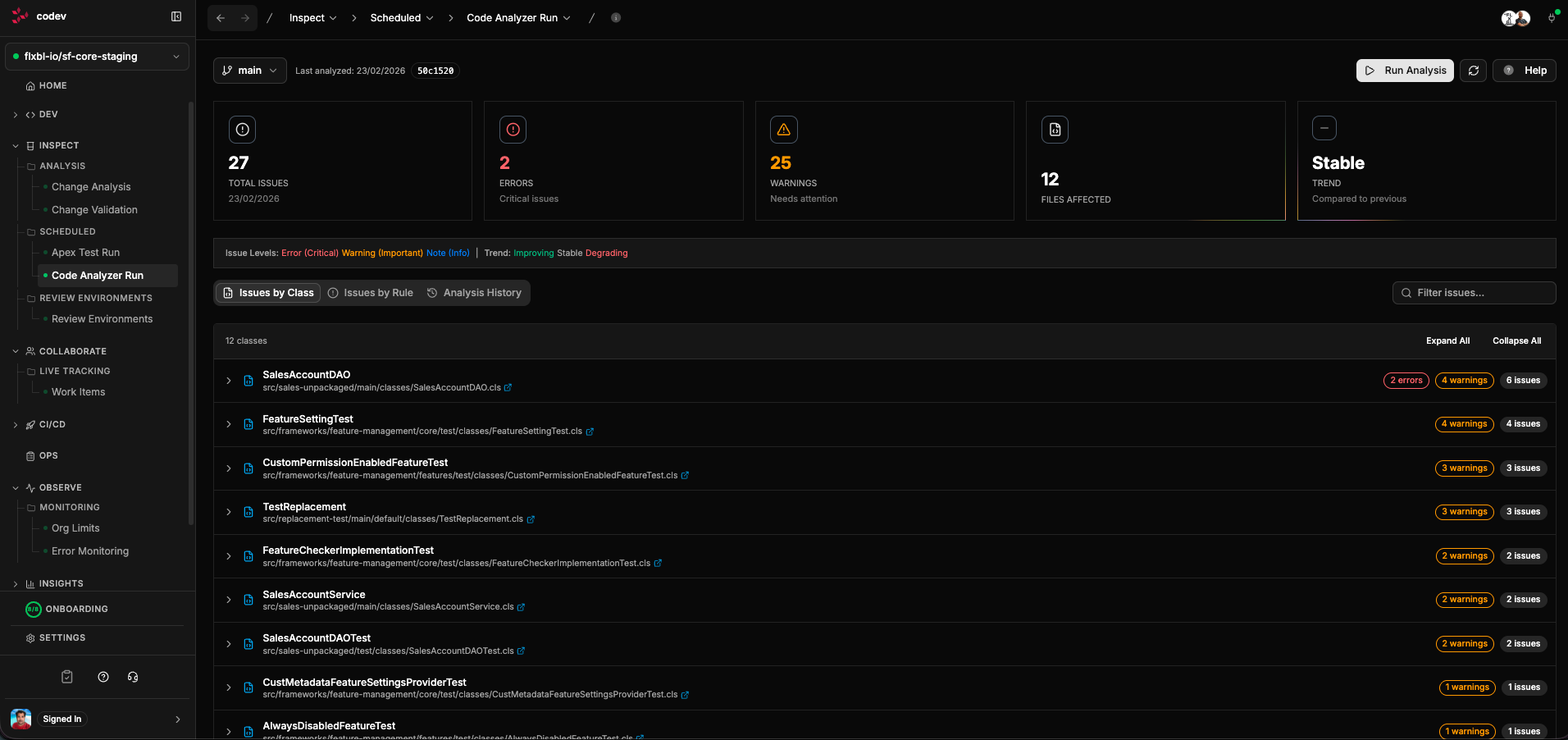Open FeatureSettingTest.cls via its external link icon
1568x740 pixels.
pyautogui.click(x=590, y=432)
